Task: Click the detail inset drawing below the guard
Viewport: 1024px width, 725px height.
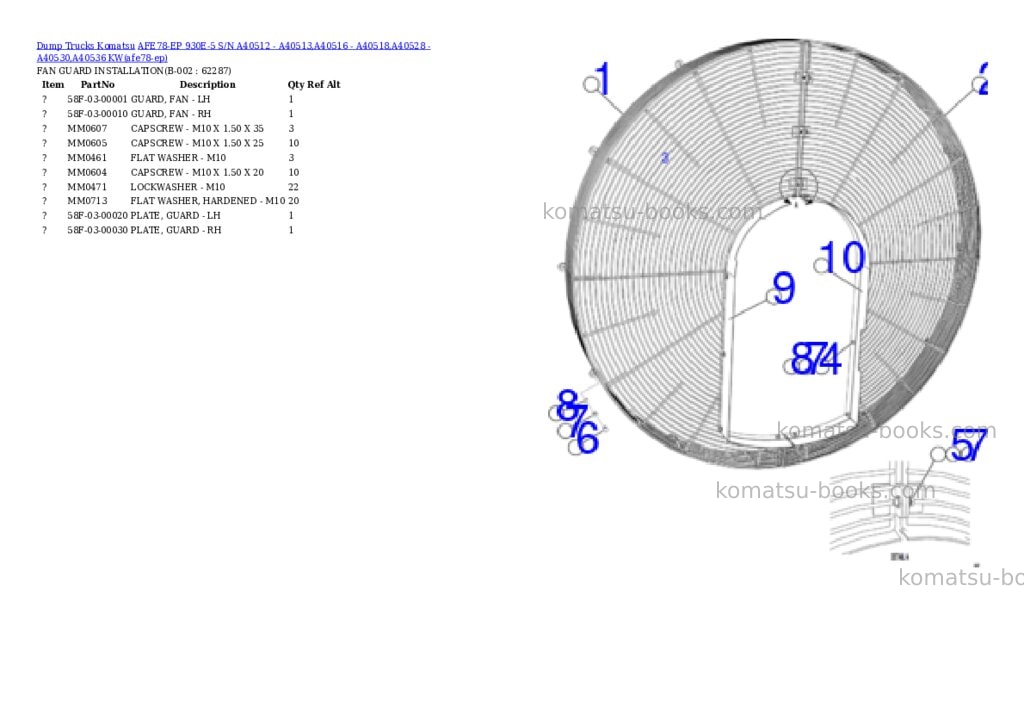Action: click(x=900, y=508)
